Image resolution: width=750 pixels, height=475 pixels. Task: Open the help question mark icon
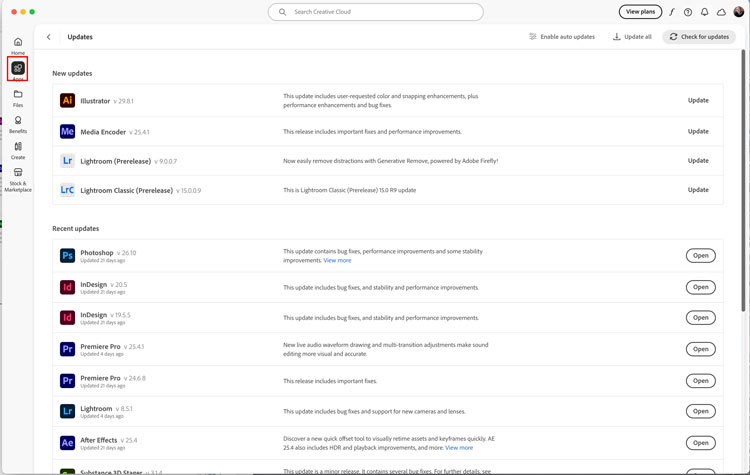(688, 12)
